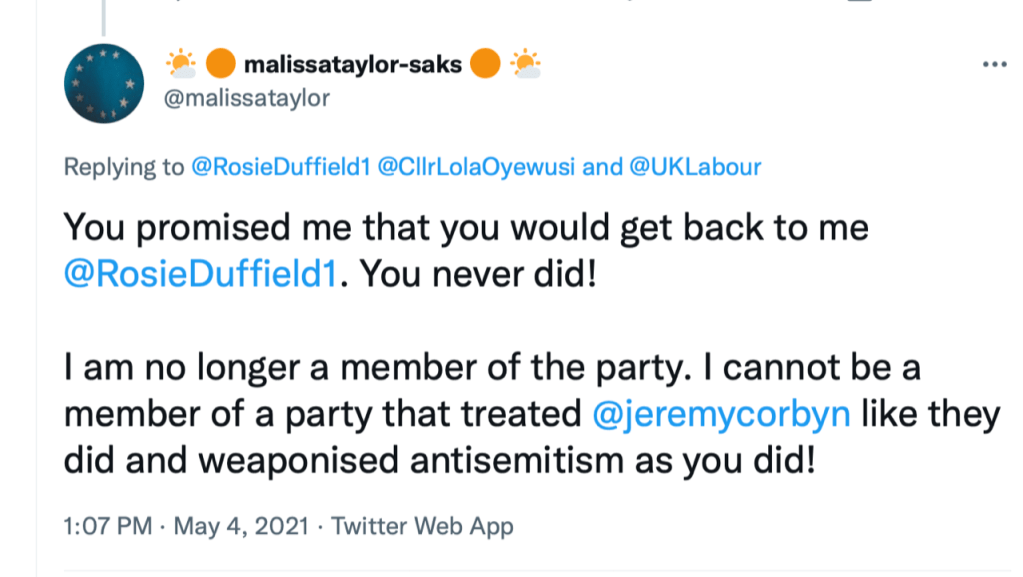Click the Twitter Web App source label

click(x=422, y=525)
